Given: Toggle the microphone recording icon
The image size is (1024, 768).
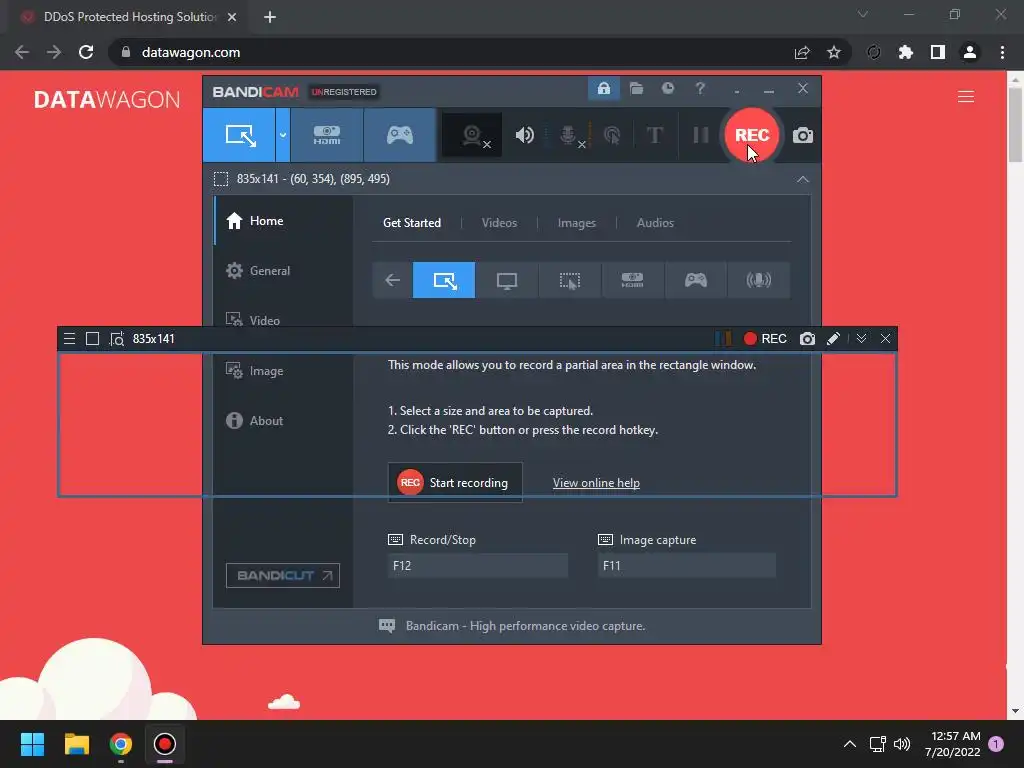Looking at the screenshot, I should [x=569, y=135].
